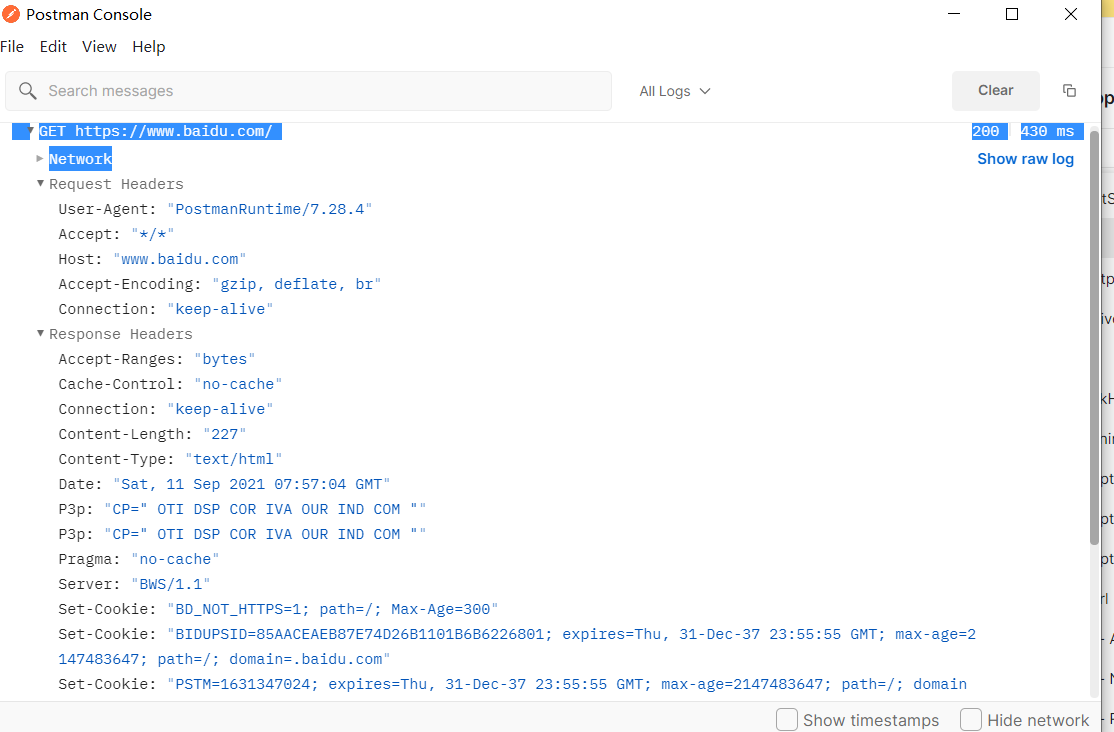
Task: Click the search magnifier icon
Action: [28, 90]
